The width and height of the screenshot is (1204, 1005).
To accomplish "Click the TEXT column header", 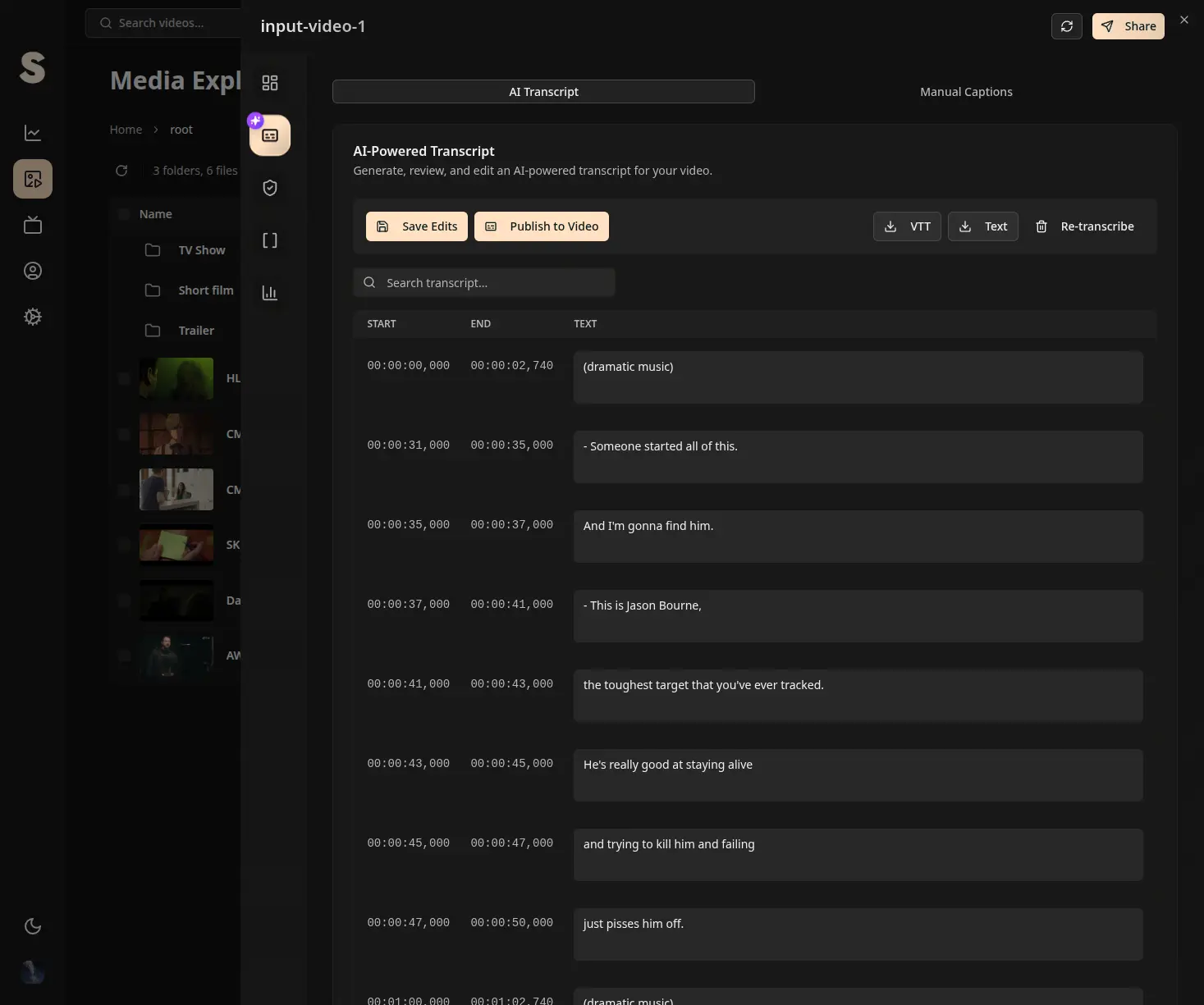I will click(x=585, y=324).
